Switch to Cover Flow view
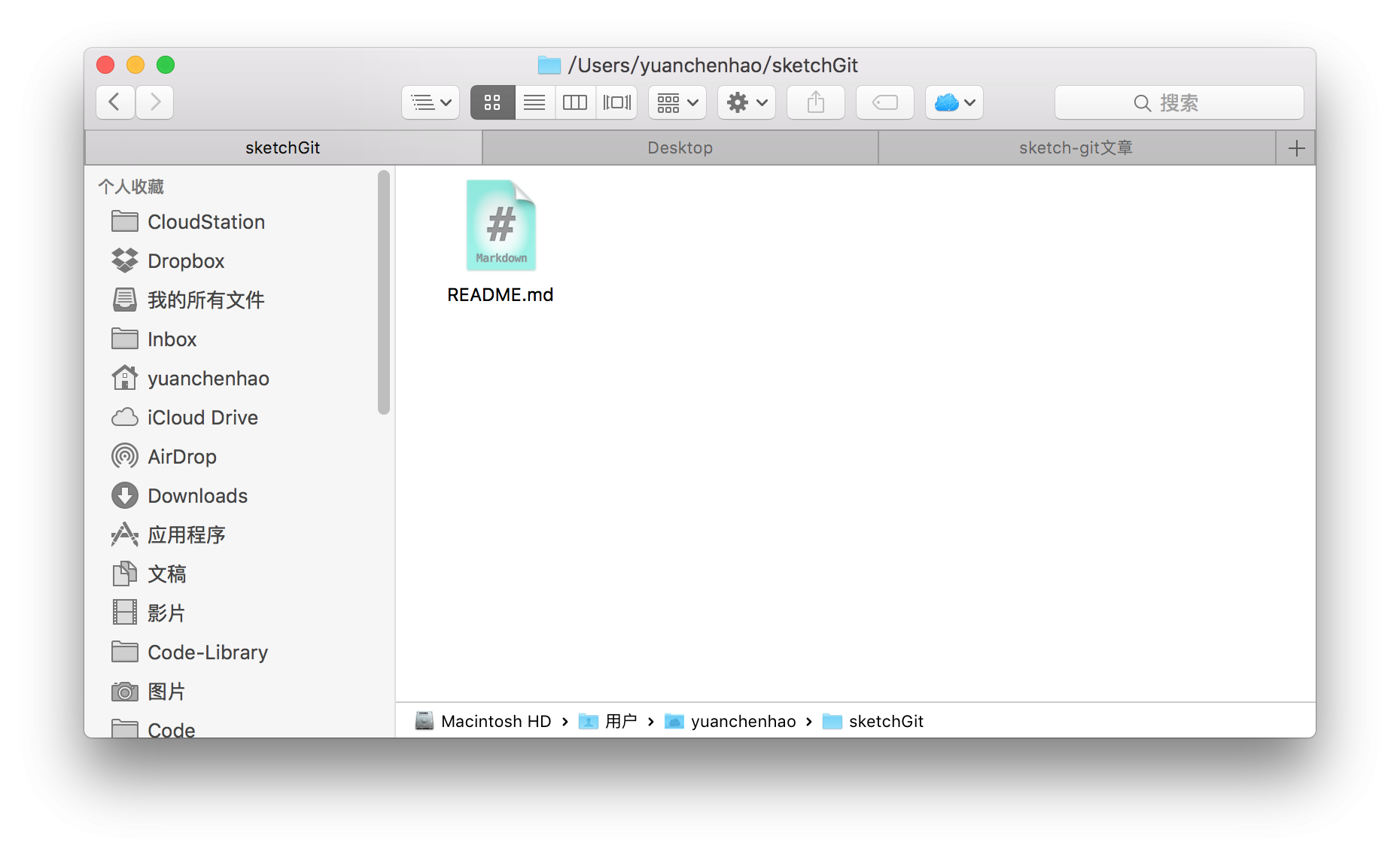 [x=617, y=102]
